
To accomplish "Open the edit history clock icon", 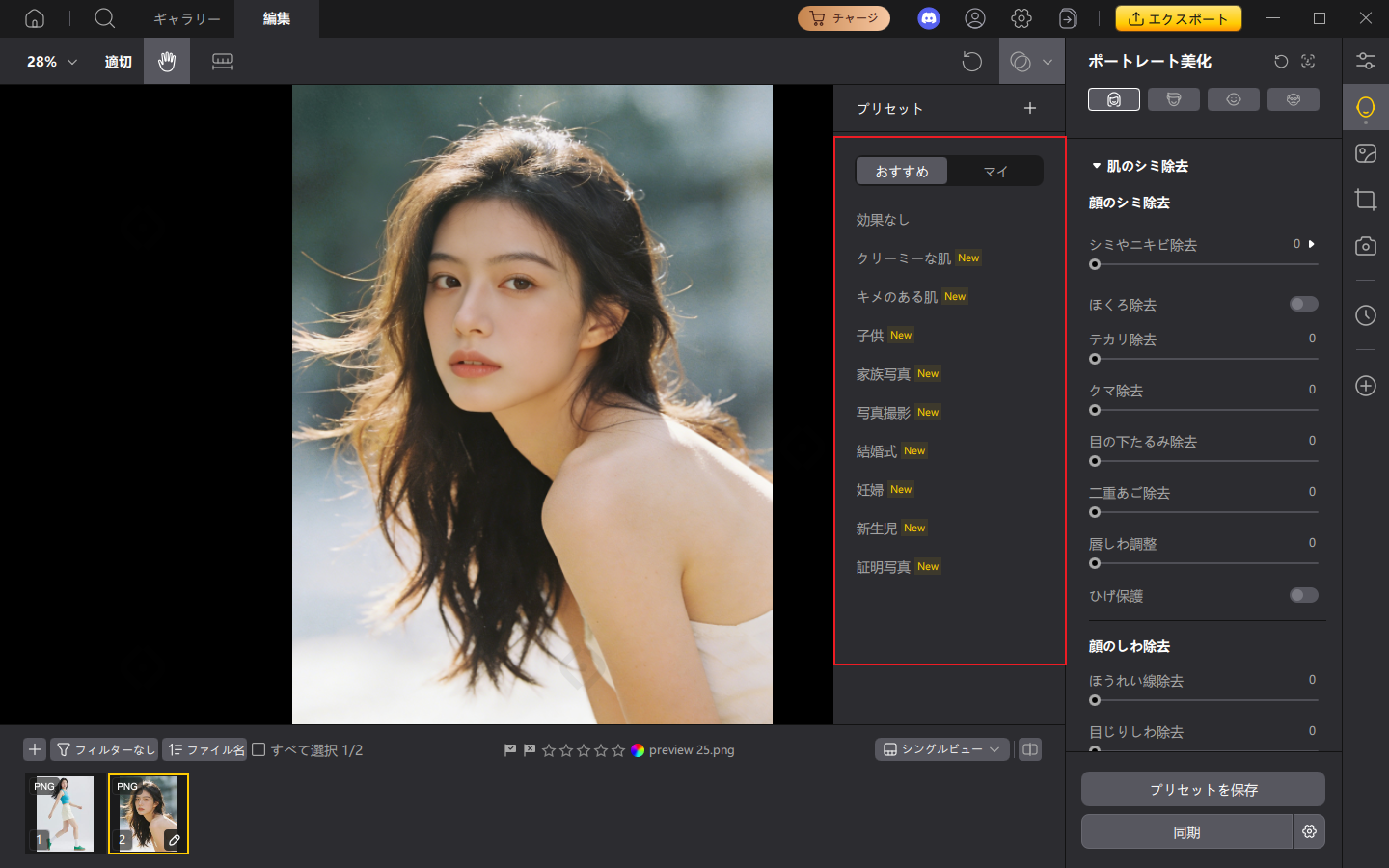I will tap(1365, 315).
